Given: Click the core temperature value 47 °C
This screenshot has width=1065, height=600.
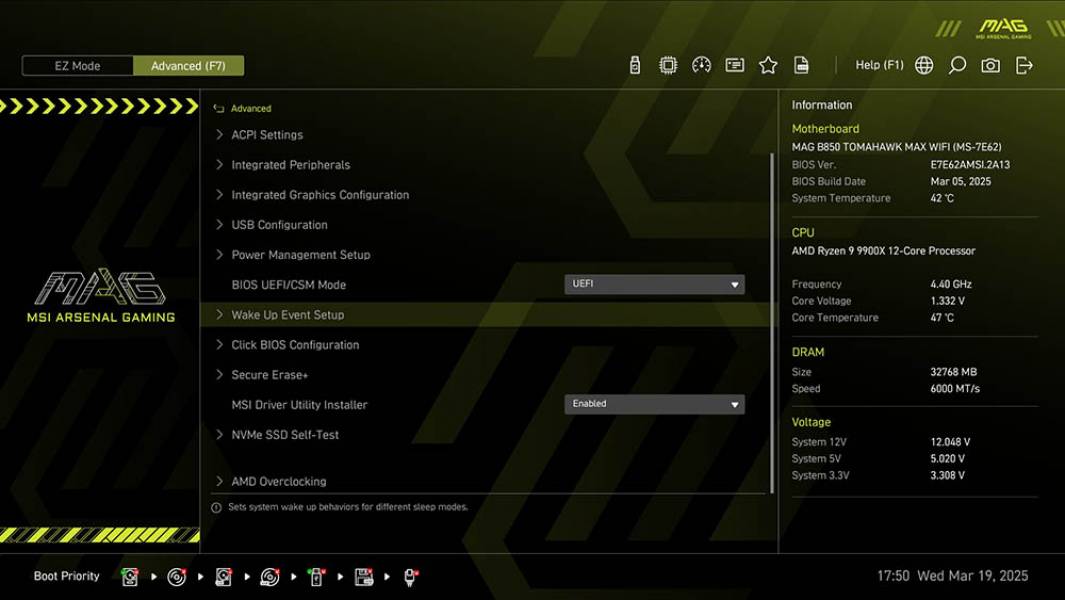Looking at the screenshot, I should [x=941, y=317].
